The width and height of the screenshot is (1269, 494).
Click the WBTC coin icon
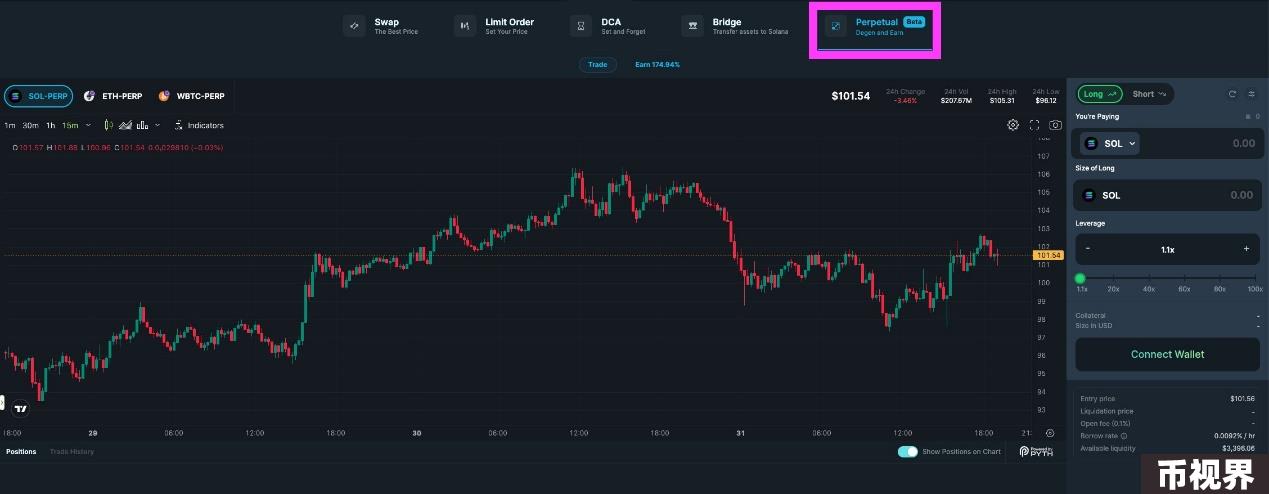pos(164,96)
